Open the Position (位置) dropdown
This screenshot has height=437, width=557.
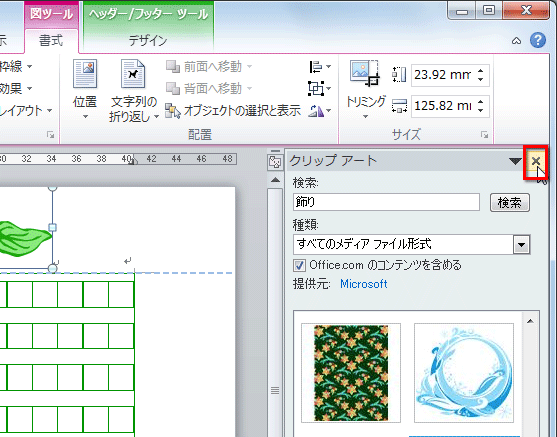[85, 116]
